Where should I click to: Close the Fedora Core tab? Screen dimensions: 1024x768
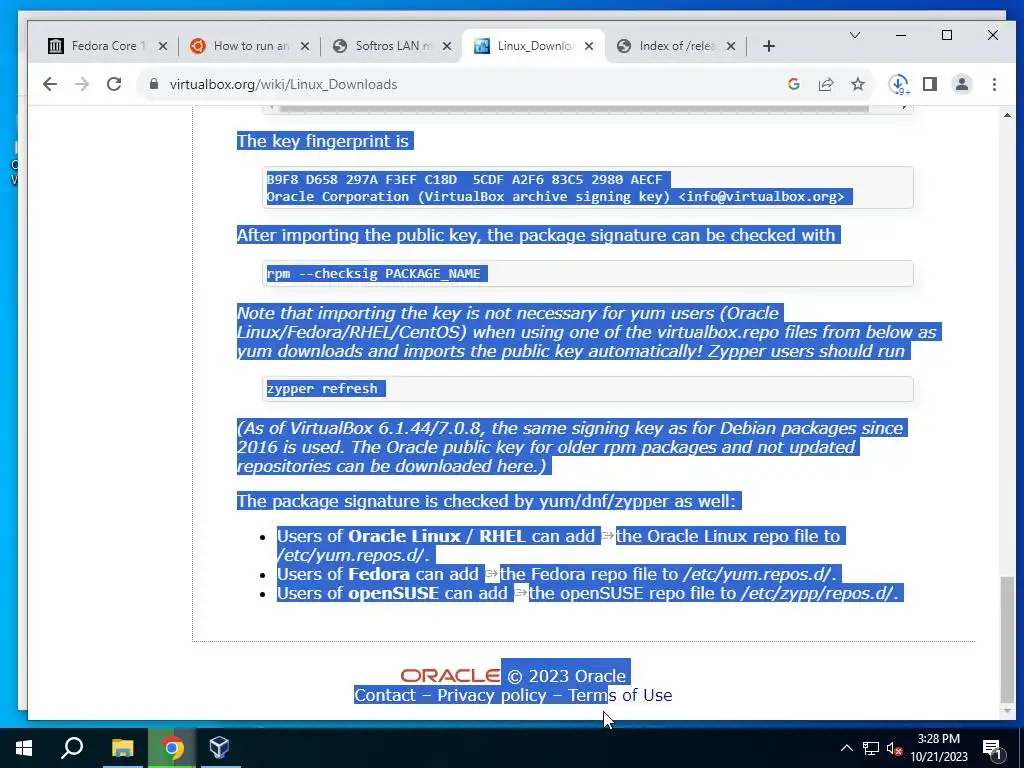pos(163,46)
